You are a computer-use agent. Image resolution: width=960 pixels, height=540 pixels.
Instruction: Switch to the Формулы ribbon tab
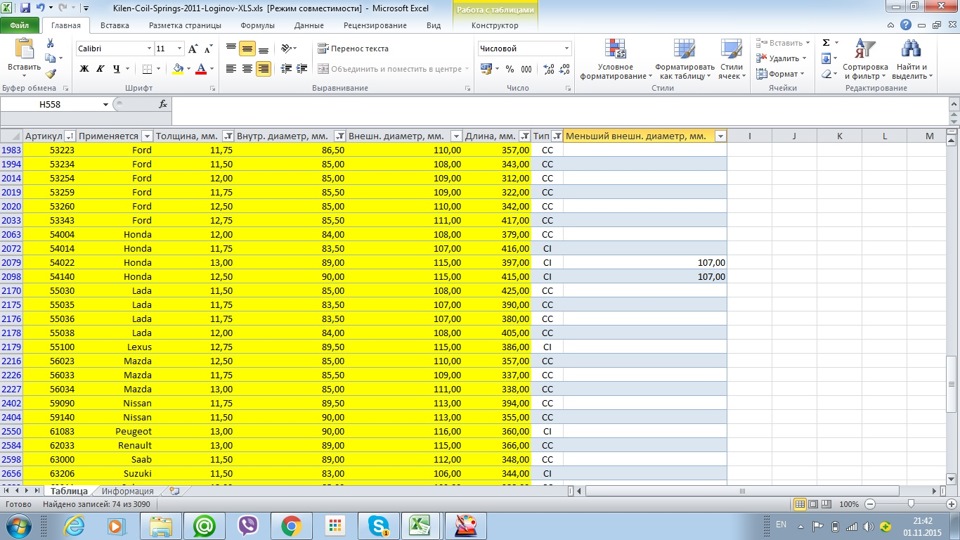tap(257, 25)
